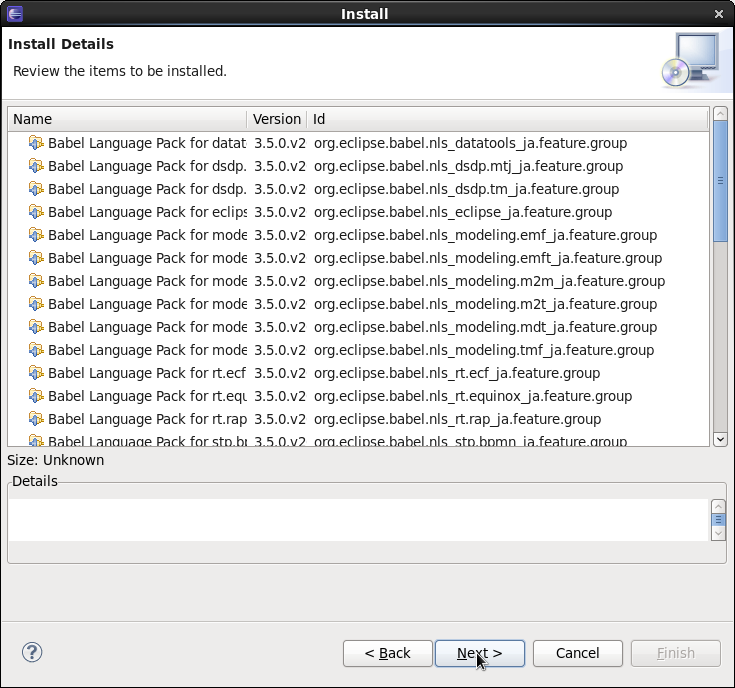
Task: Click the Eclipse icon in title bar
Action: [x=15, y=14]
